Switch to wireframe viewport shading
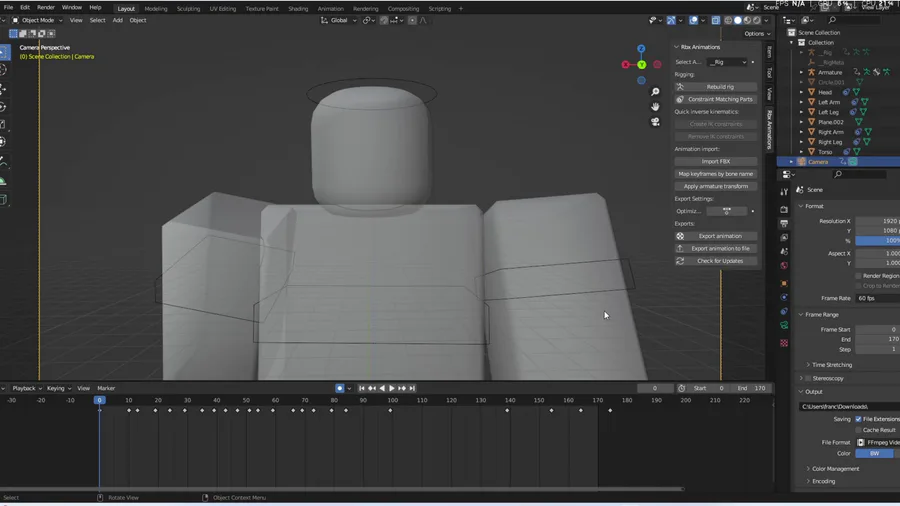 [x=728, y=20]
